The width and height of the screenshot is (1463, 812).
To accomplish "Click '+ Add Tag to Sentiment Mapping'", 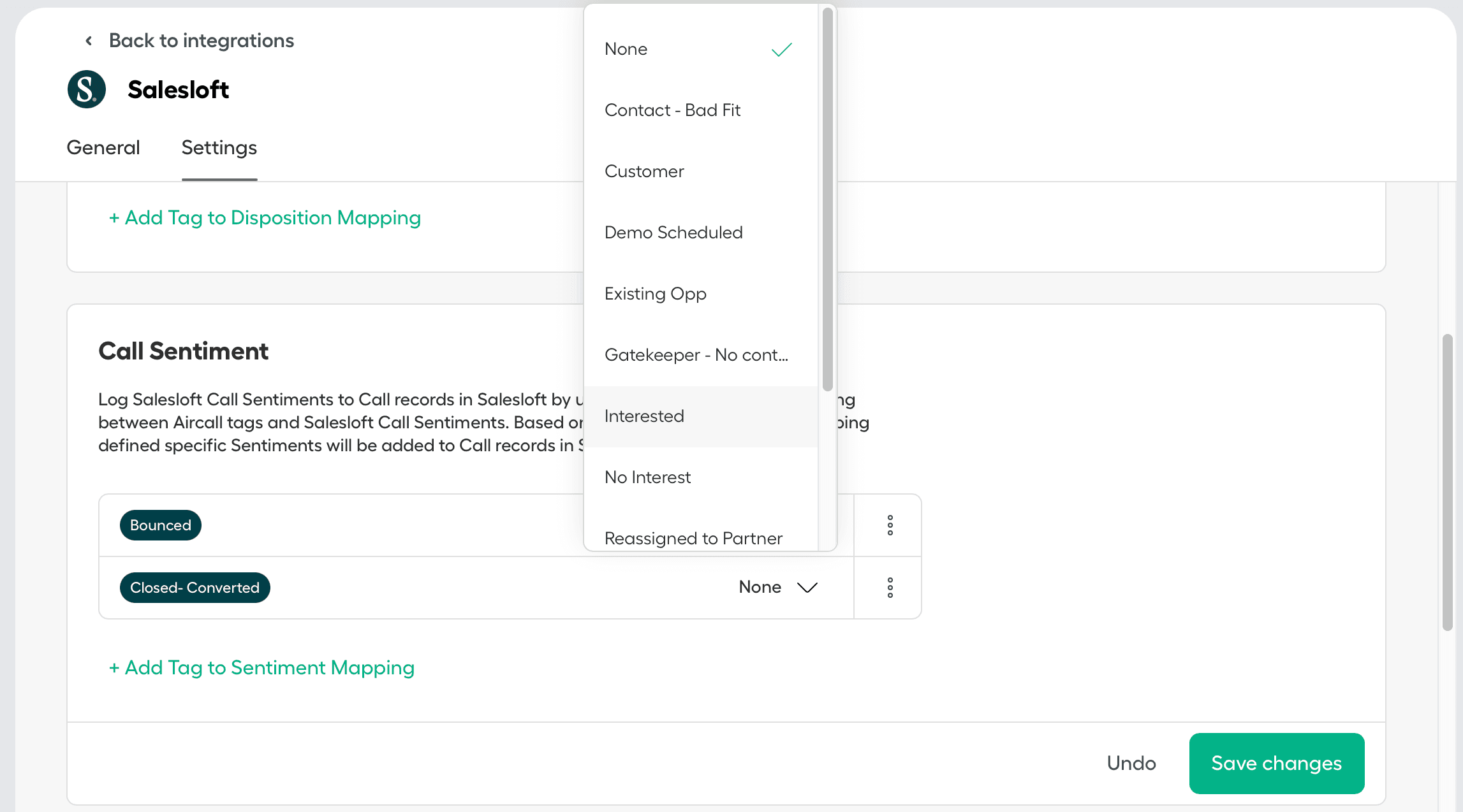I will coord(261,667).
